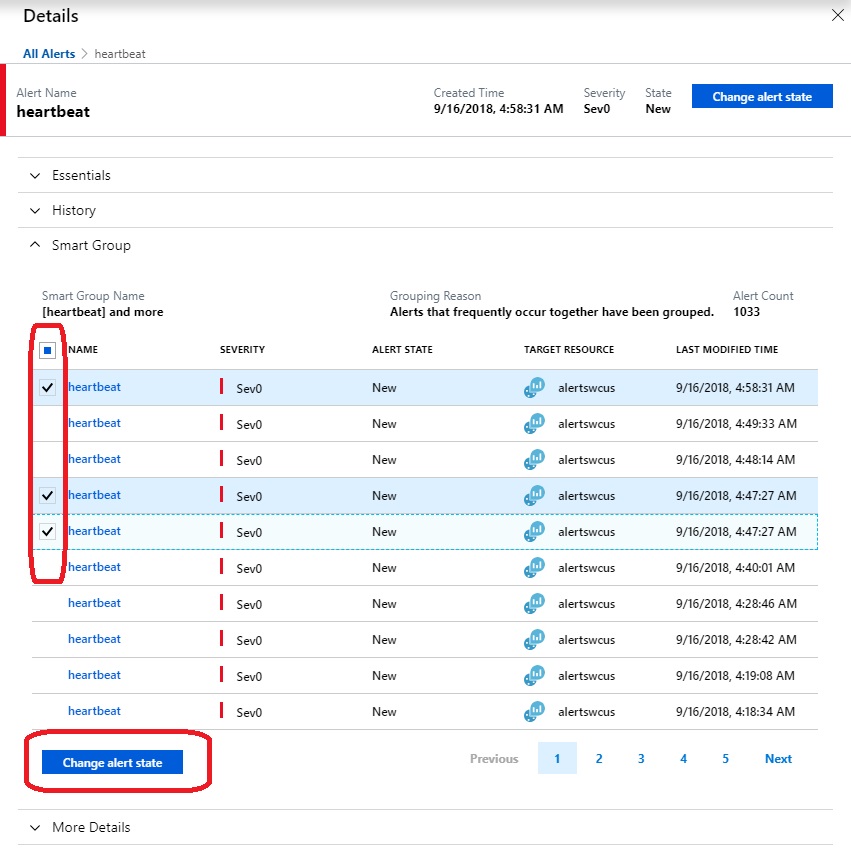Screen dimensions: 851x862
Task: Click Next to view following page
Action: [778, 759]
